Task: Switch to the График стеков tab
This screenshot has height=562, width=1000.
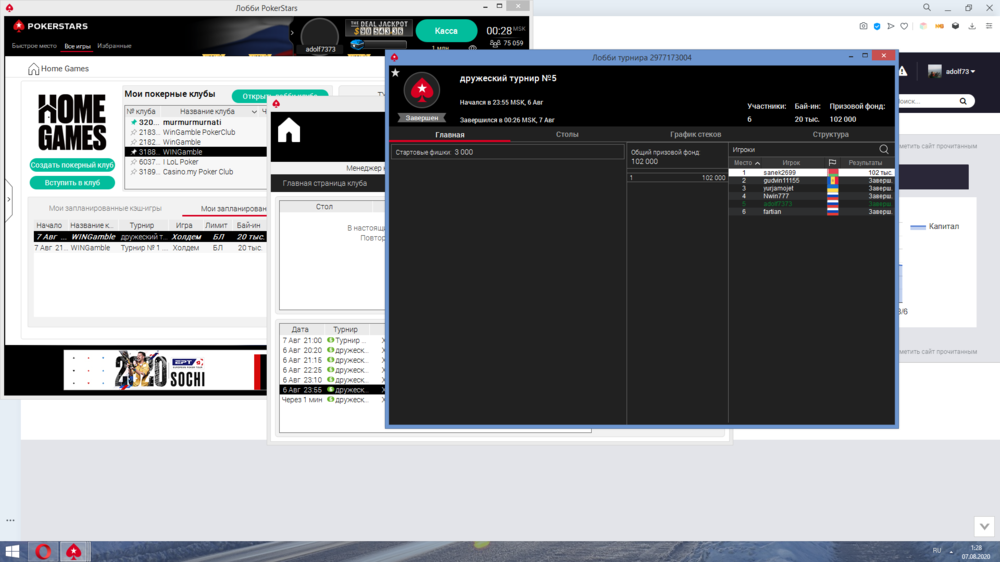Action: point(695,134)
